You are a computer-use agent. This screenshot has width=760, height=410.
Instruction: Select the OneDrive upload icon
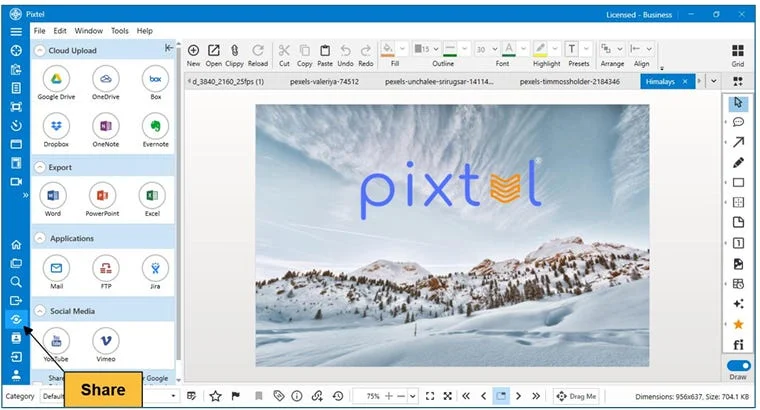click(106, 79)
